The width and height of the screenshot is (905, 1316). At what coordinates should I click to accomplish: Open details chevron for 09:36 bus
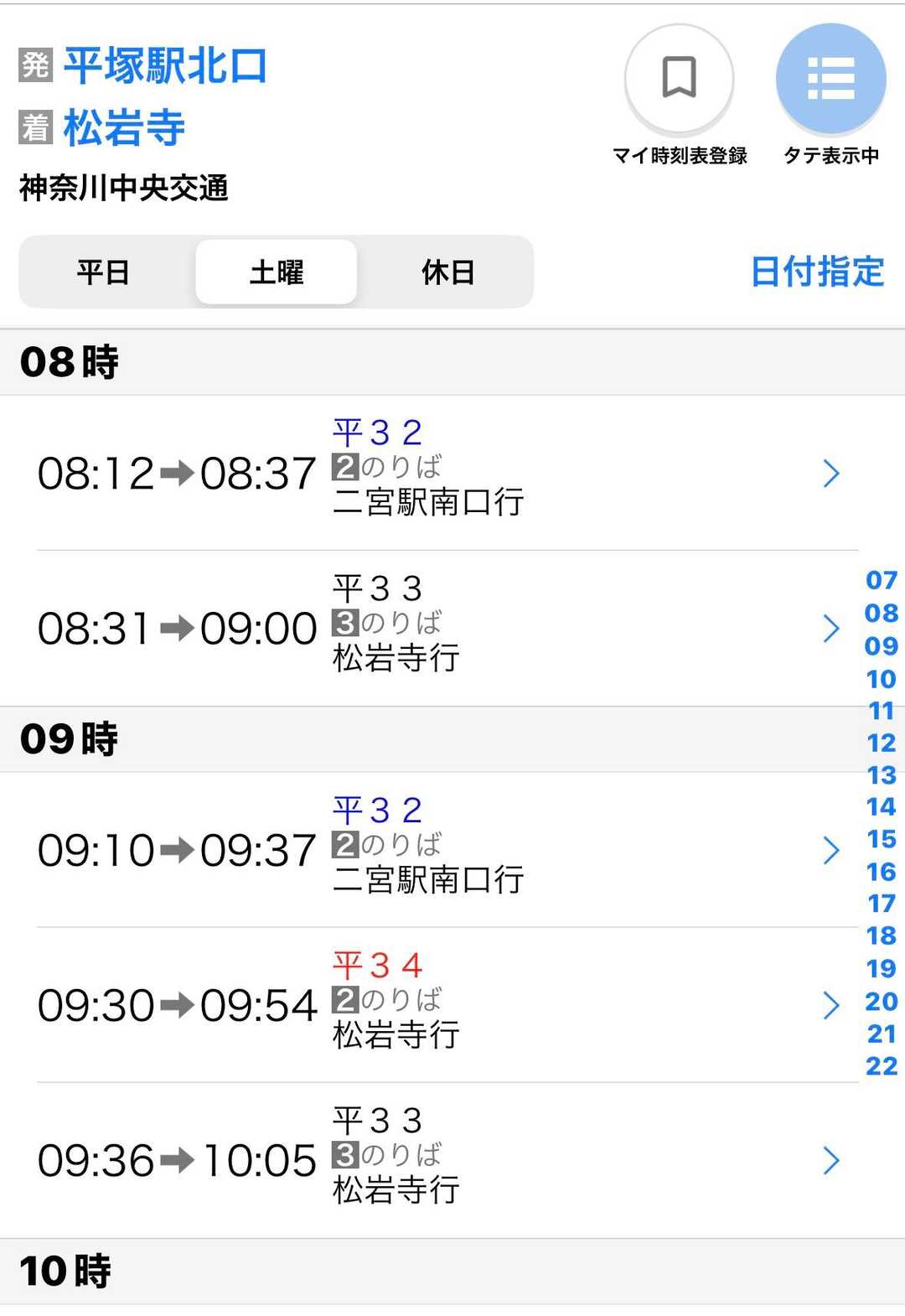click(x=830, y=1160)
